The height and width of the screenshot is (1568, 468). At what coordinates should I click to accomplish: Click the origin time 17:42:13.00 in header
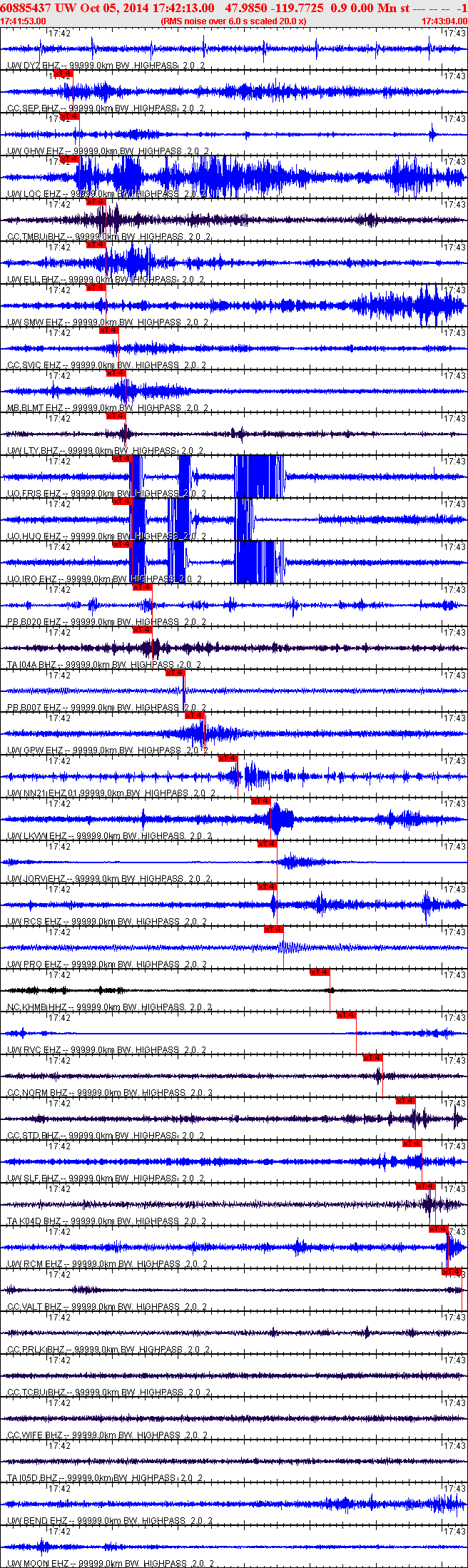click(x=183, y=8)
